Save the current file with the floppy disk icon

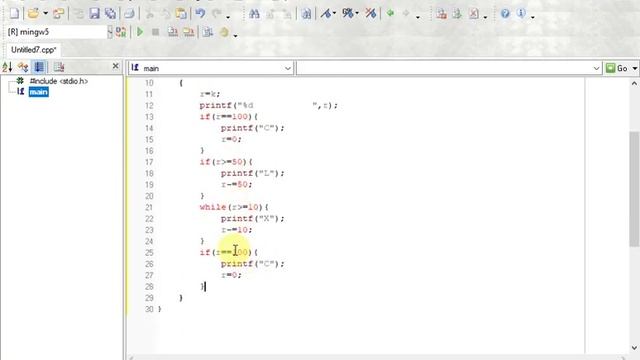tap(95, 13)
